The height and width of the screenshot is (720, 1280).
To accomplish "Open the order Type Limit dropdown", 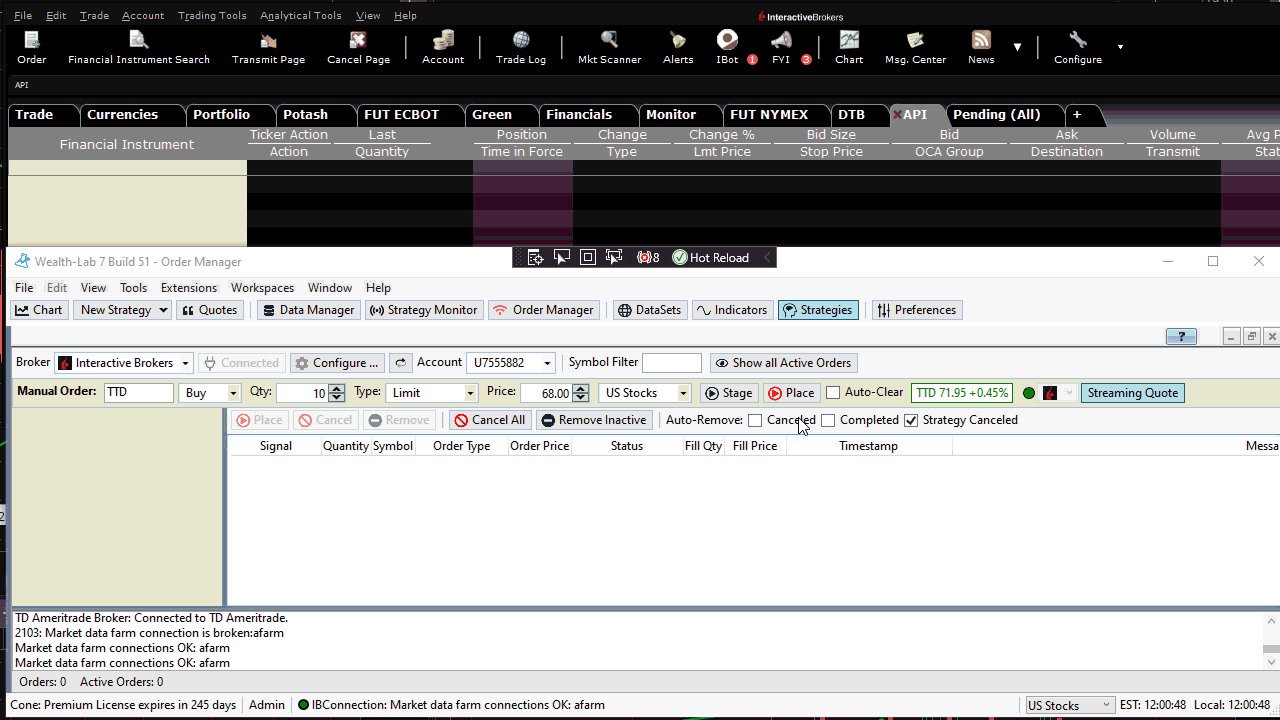I will [471, 394].
